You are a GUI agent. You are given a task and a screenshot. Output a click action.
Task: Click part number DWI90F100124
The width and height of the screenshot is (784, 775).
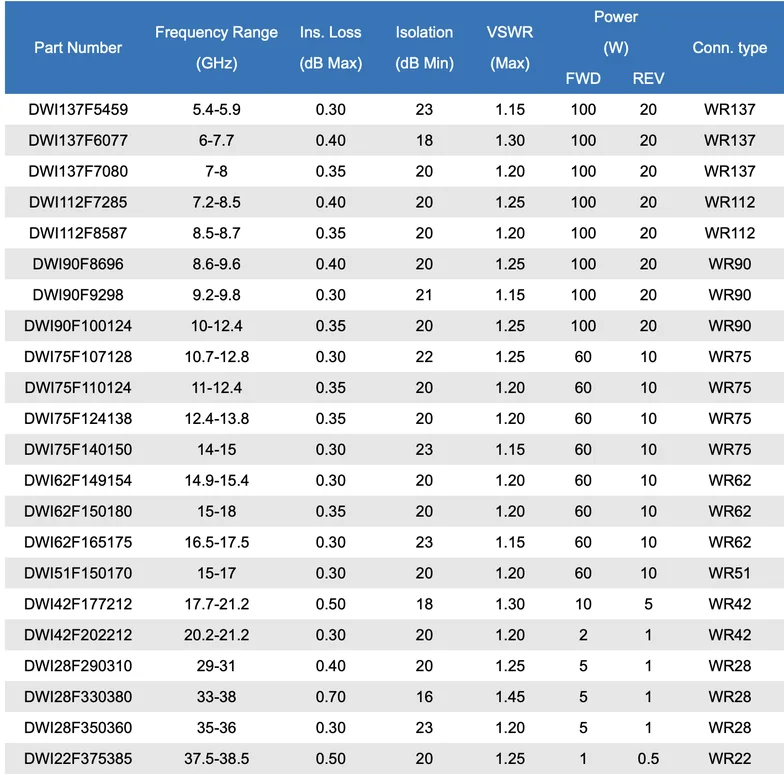pos(78,326)
